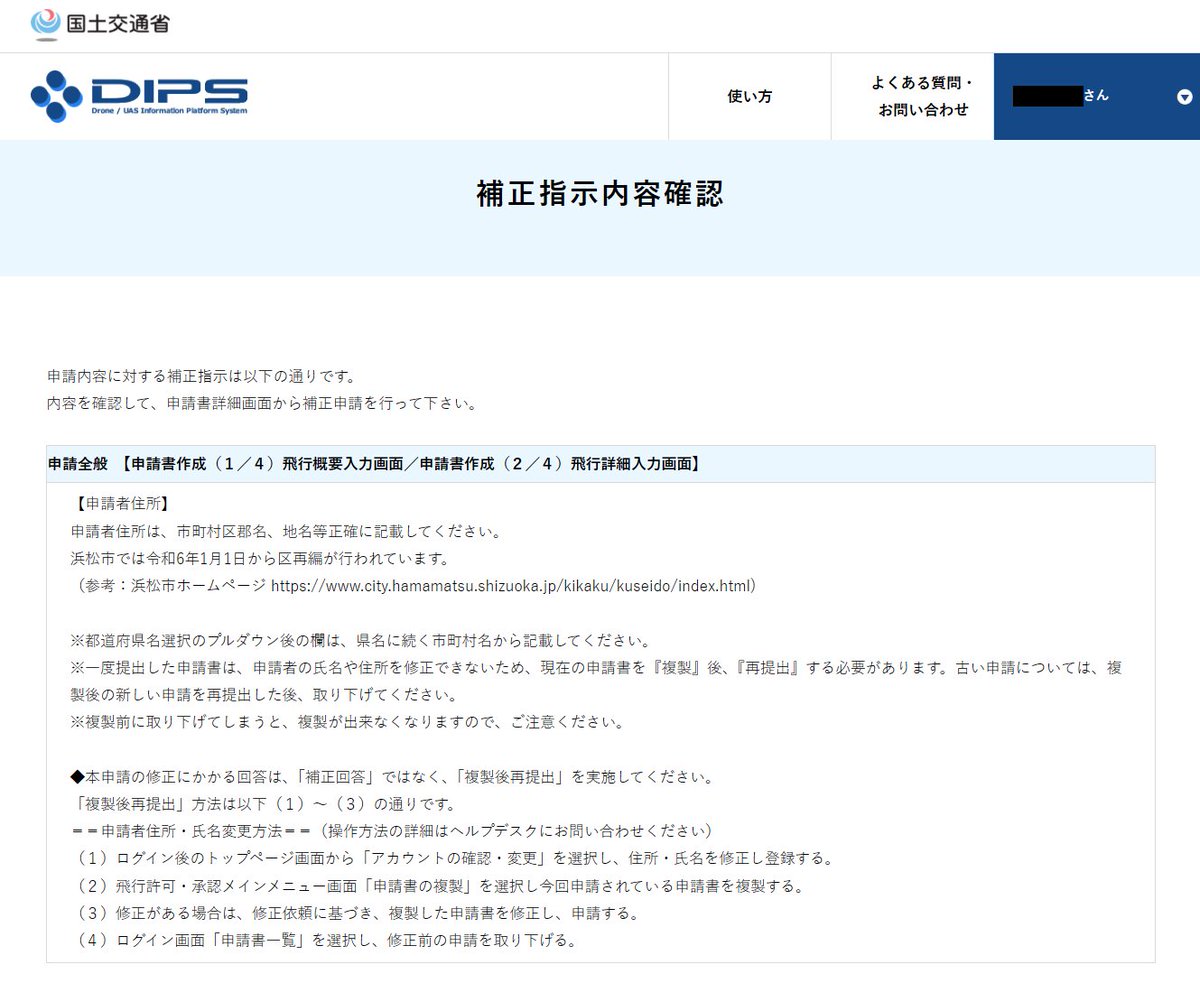This screenshot has width=1200, height=983.
Task: Open the 使い方 navigation menu
Action: tap(748, 96)
